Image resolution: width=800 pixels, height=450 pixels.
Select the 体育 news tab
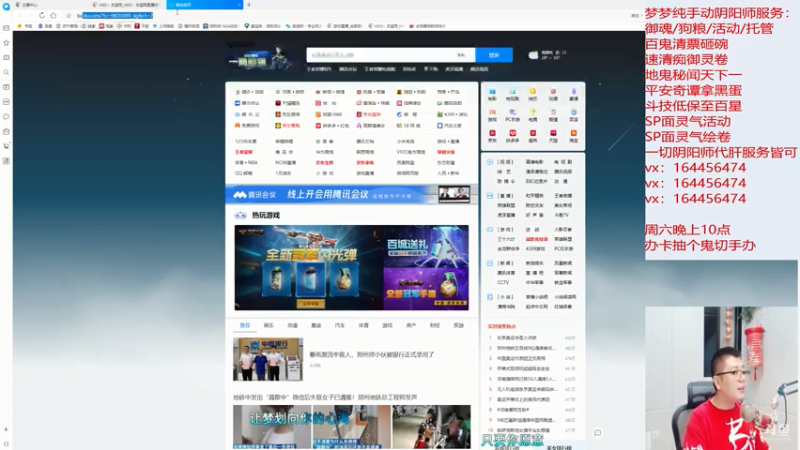pos(363,325)
